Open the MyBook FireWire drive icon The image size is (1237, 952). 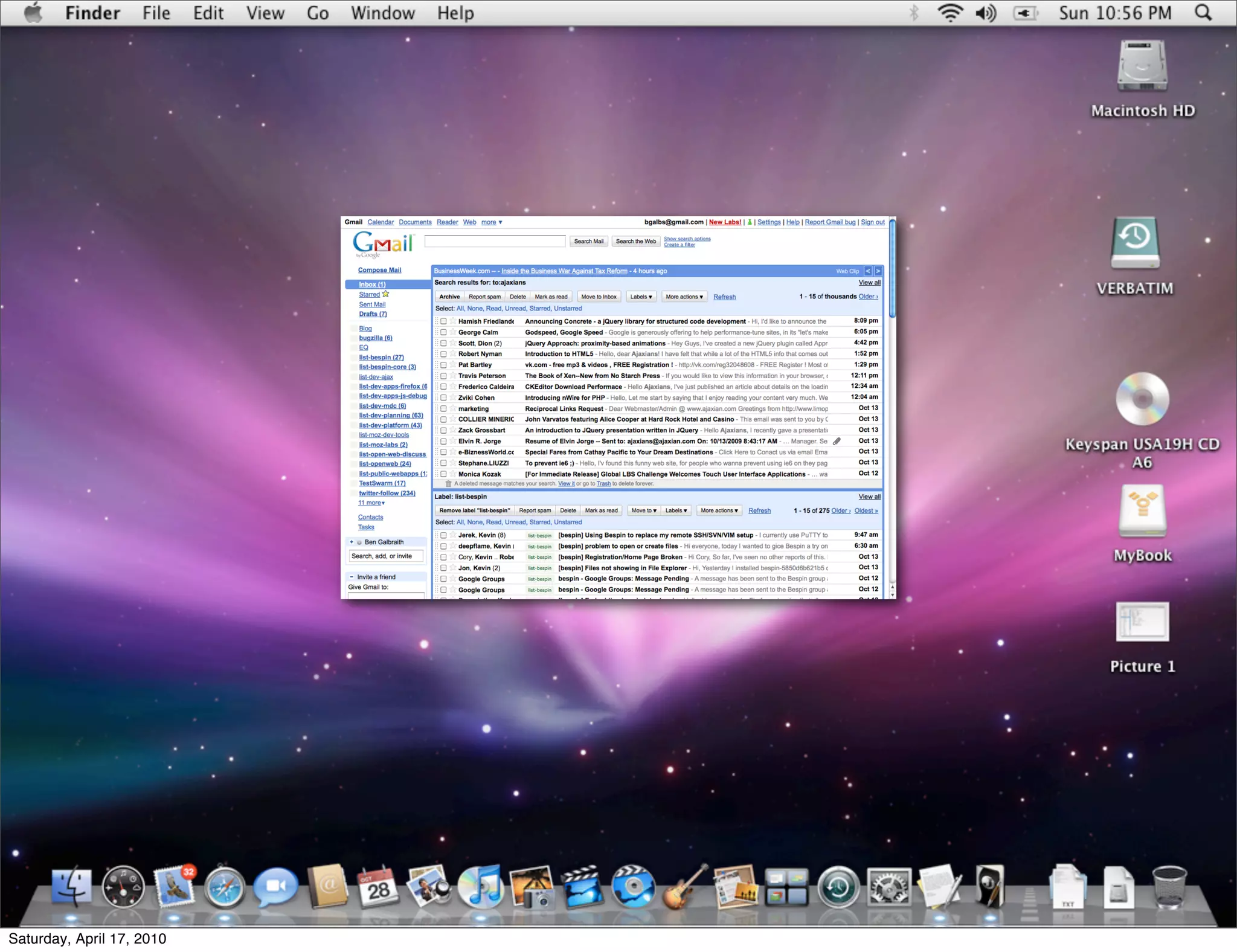[x=1142, y=511]
